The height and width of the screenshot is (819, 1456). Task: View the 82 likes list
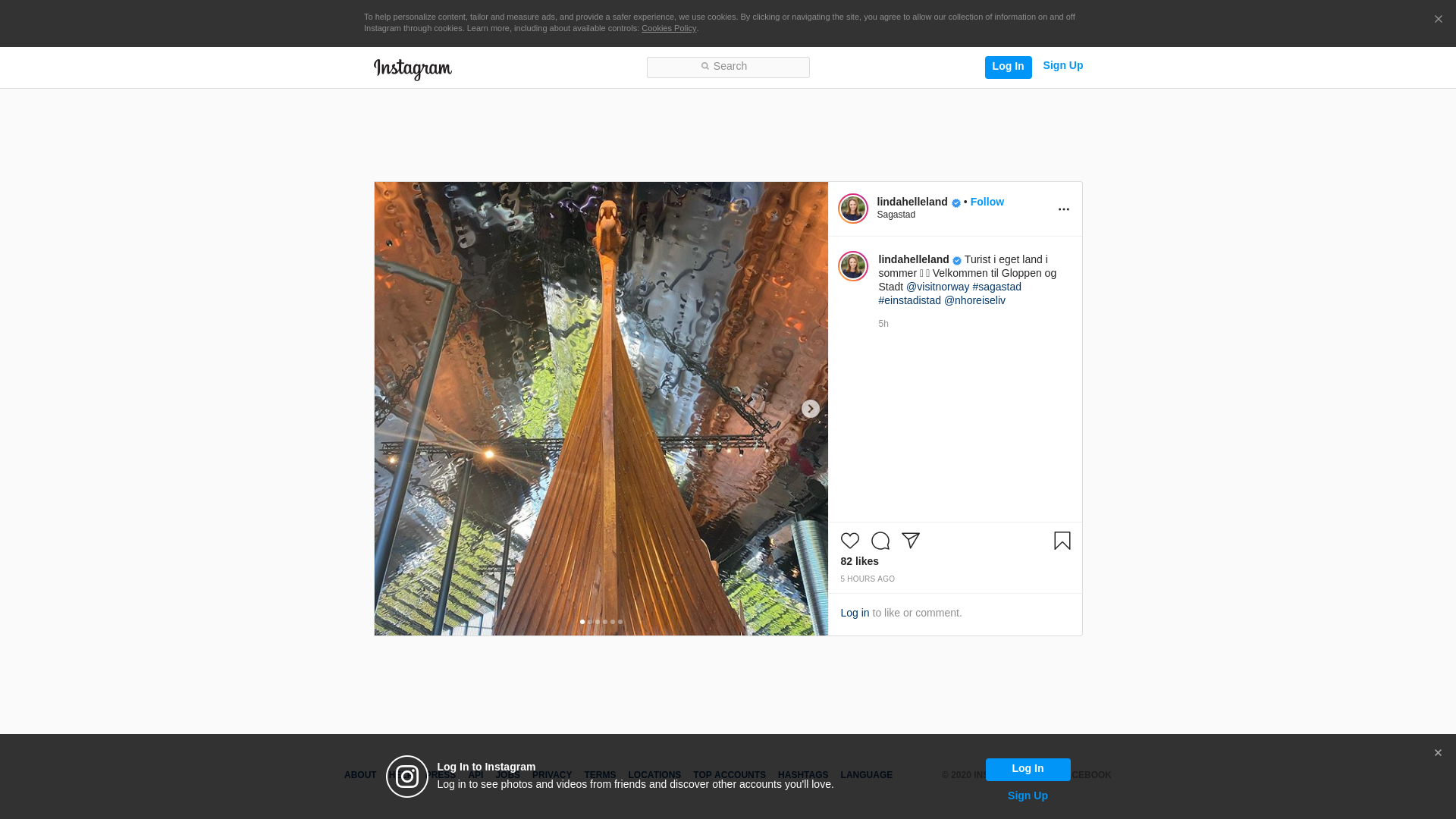pyautogui.click(x=859, y=561)
